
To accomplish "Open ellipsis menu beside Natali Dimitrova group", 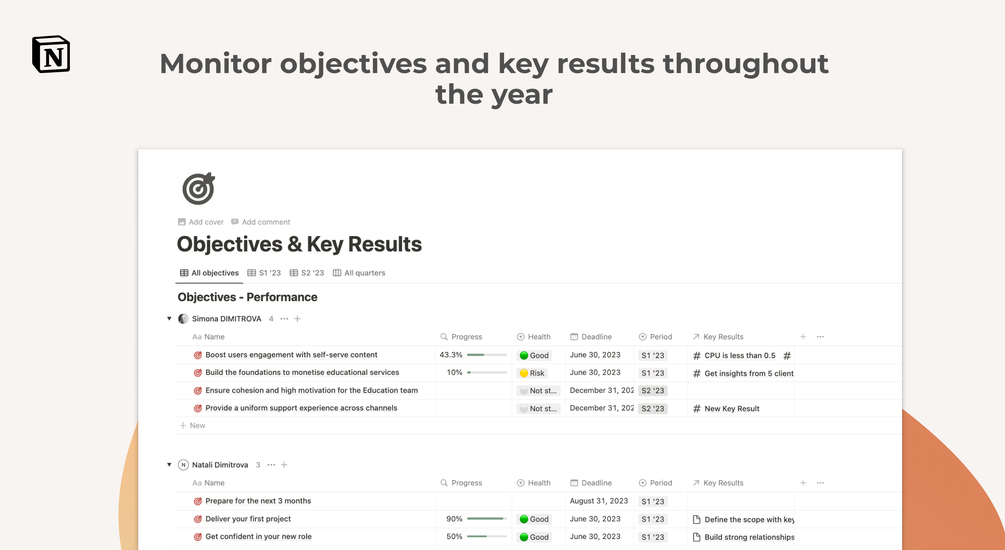I will [x=270, y=465].
